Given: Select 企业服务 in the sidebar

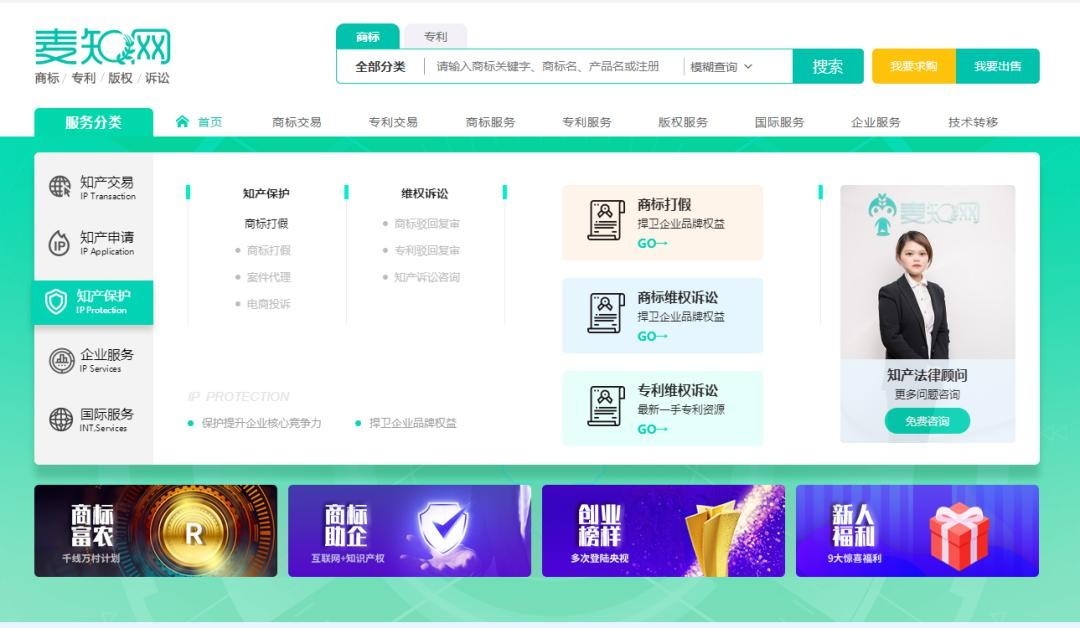Looking at the screenshot, I should 94,360.
